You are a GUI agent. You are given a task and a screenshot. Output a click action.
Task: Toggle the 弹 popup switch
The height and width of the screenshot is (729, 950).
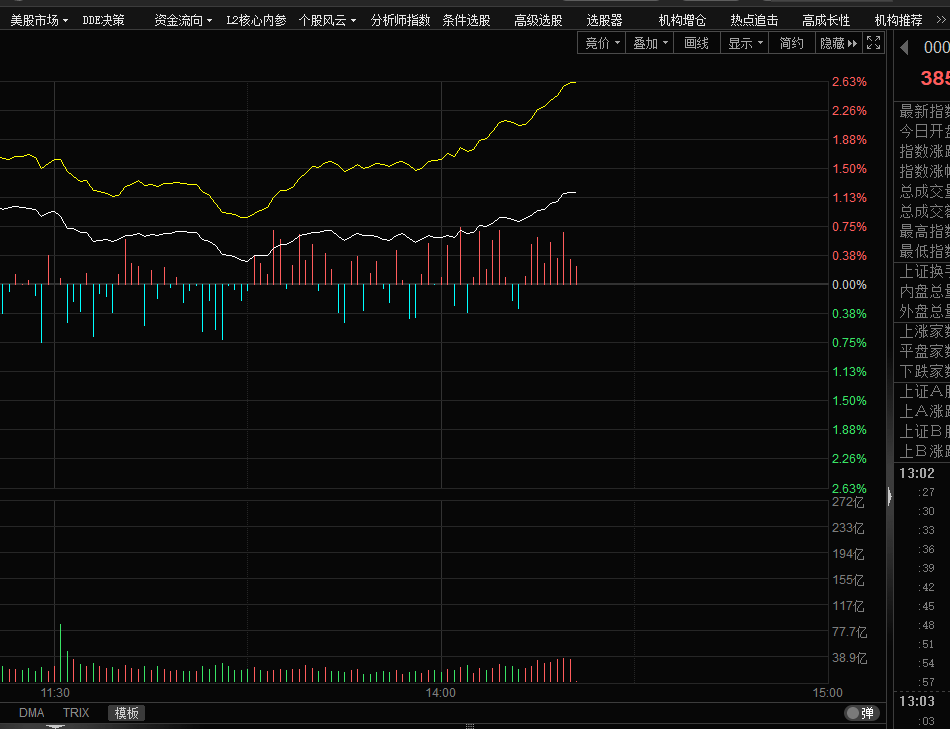coord(859,713)
